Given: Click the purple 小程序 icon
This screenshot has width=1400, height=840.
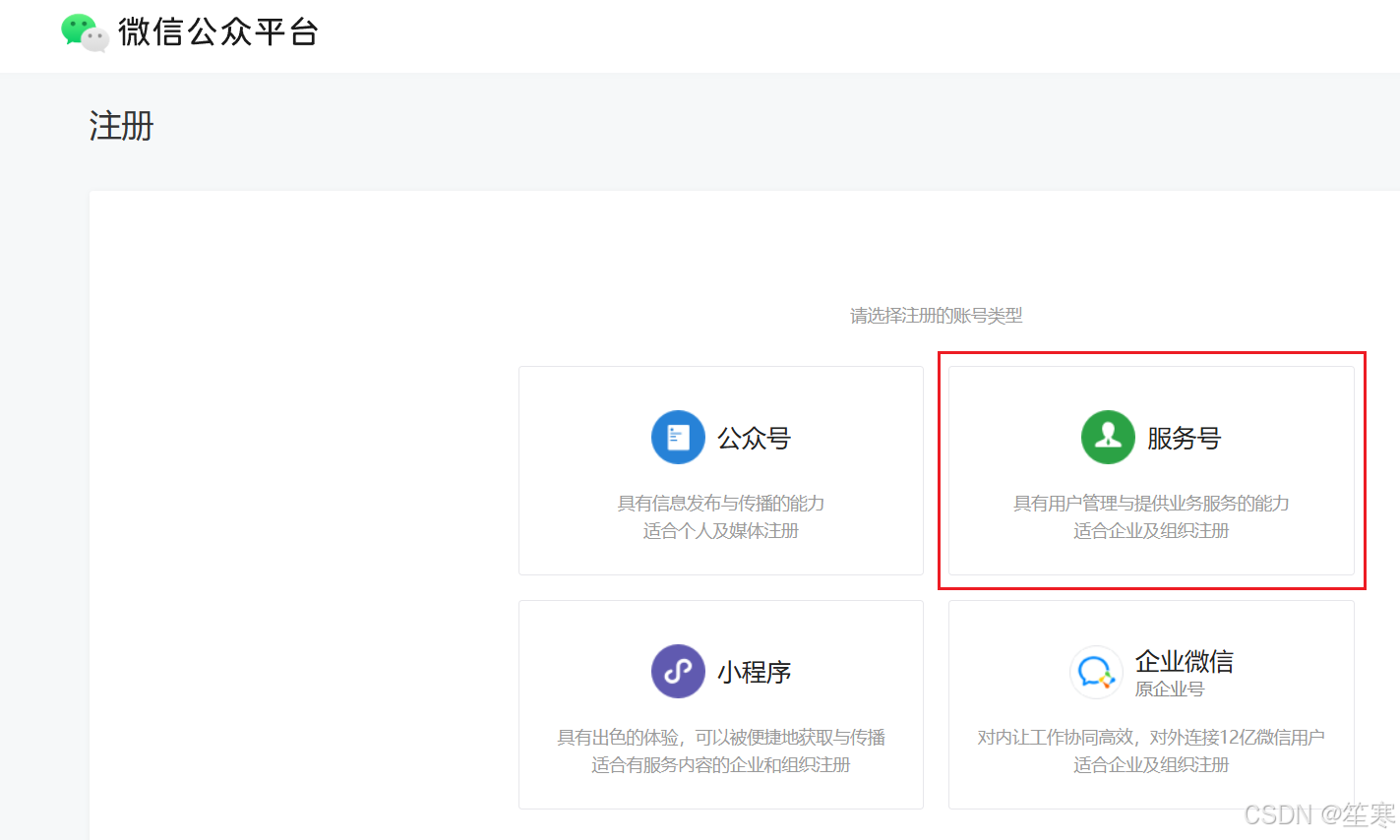Looking at the screenshot, I should coord(678,671).
